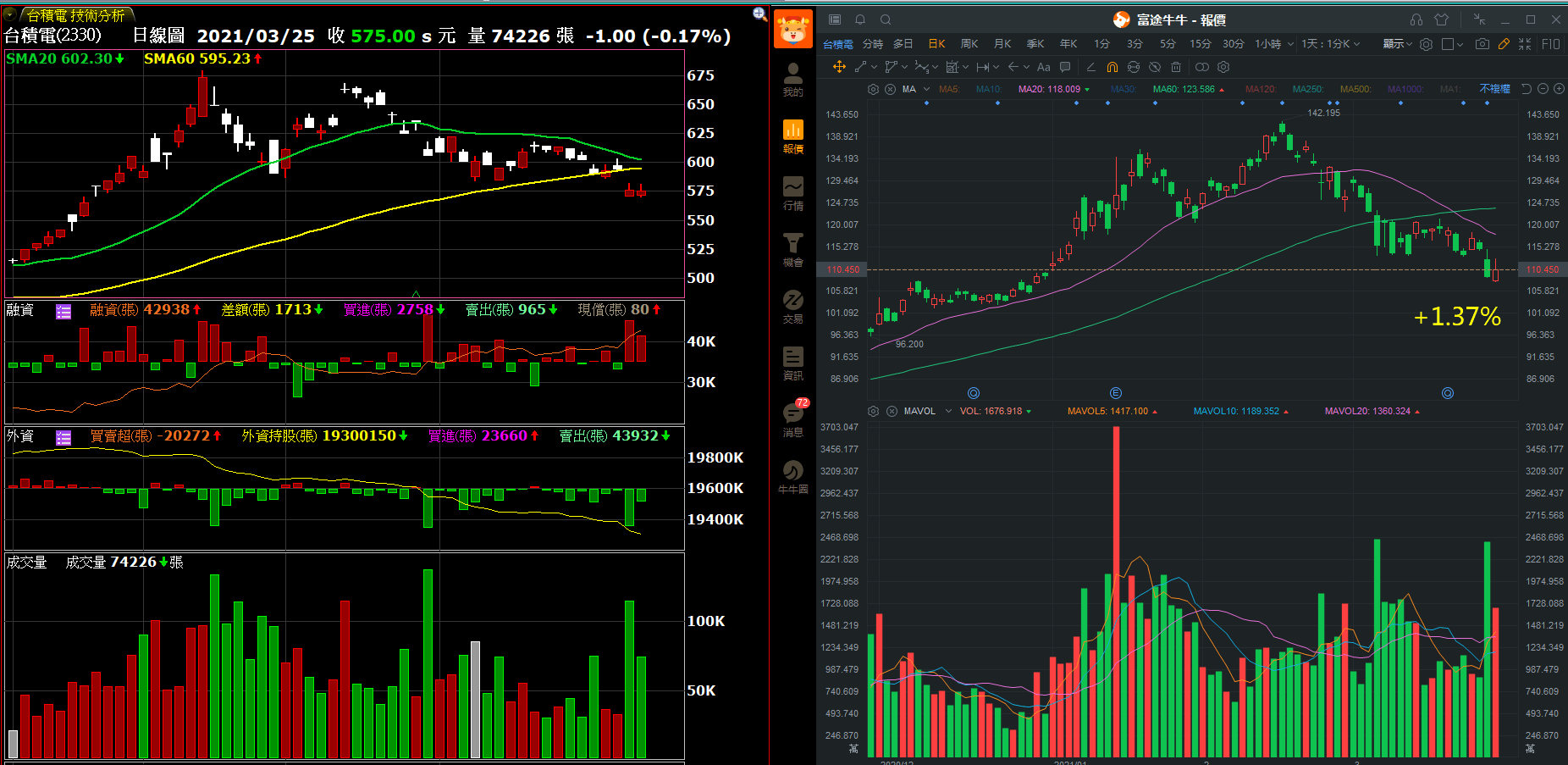The width and height of the screenshot is (1568, 765).
Task: Click the zoom out minus circle on main chart
Action: 1543,89
